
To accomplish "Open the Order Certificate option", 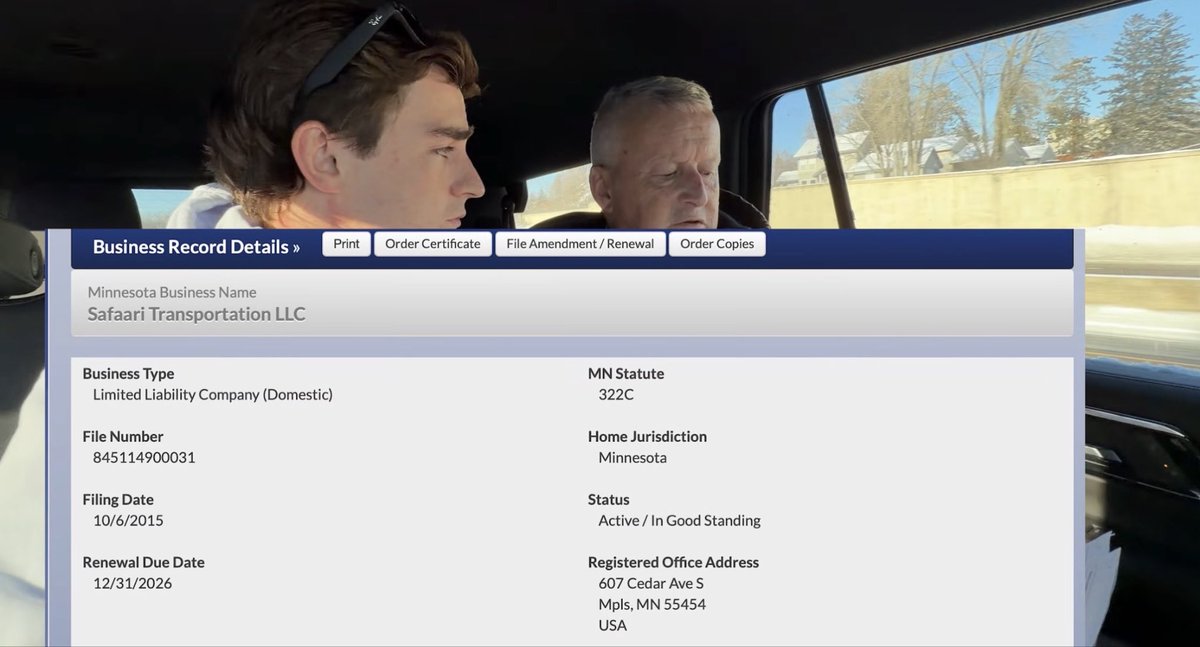I will [433, 244].
